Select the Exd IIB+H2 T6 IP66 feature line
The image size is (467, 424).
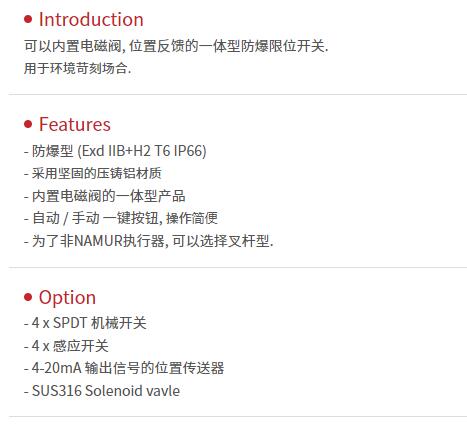click(115, 151)
